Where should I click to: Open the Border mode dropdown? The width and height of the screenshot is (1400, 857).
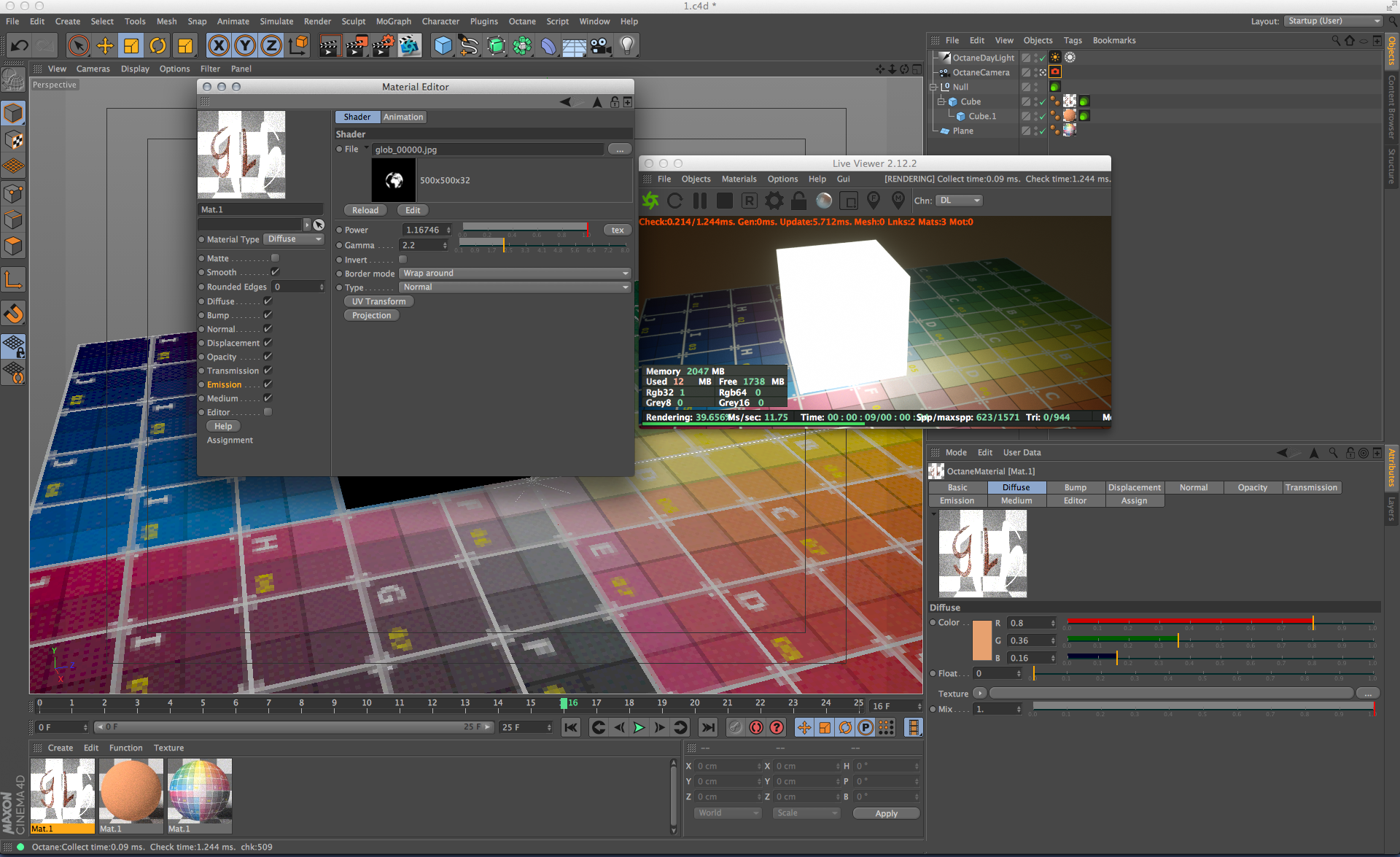[515, 274]
